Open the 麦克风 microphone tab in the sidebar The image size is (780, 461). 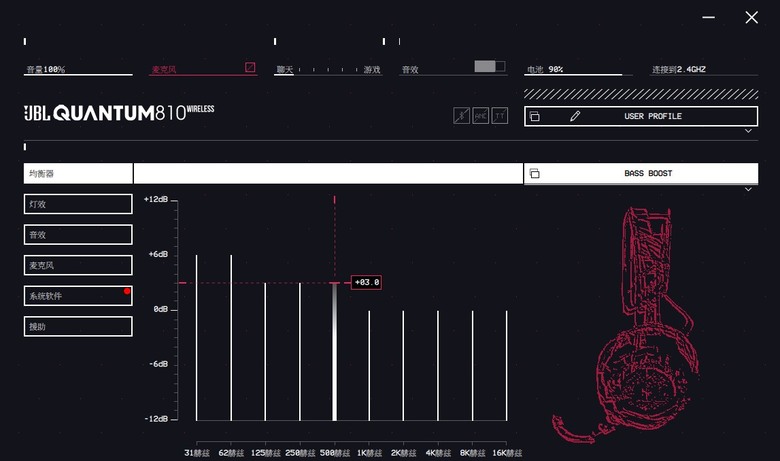(78, 265)
